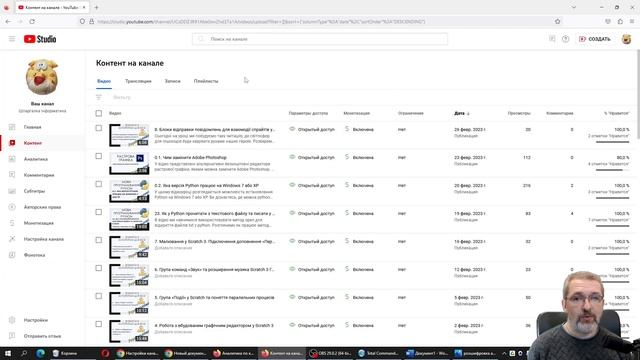Tick the select-all checkbox in table header
Screen dimensions: 640x360
point(99,113)
